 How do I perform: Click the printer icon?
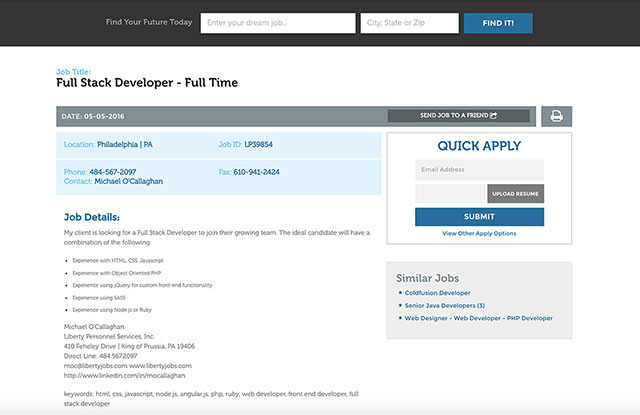click(x=557, y=117)
